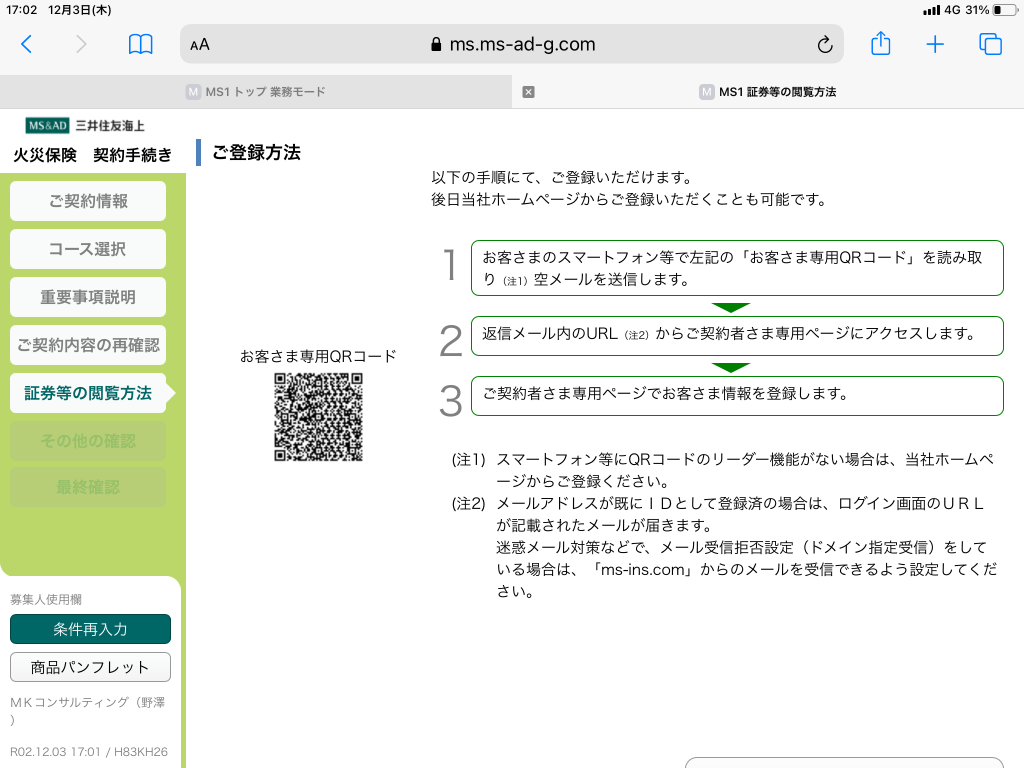Viewport: 1024px width, 768px height.
Task: Open the 重要事項説明 step
Action: coord(88,297)
